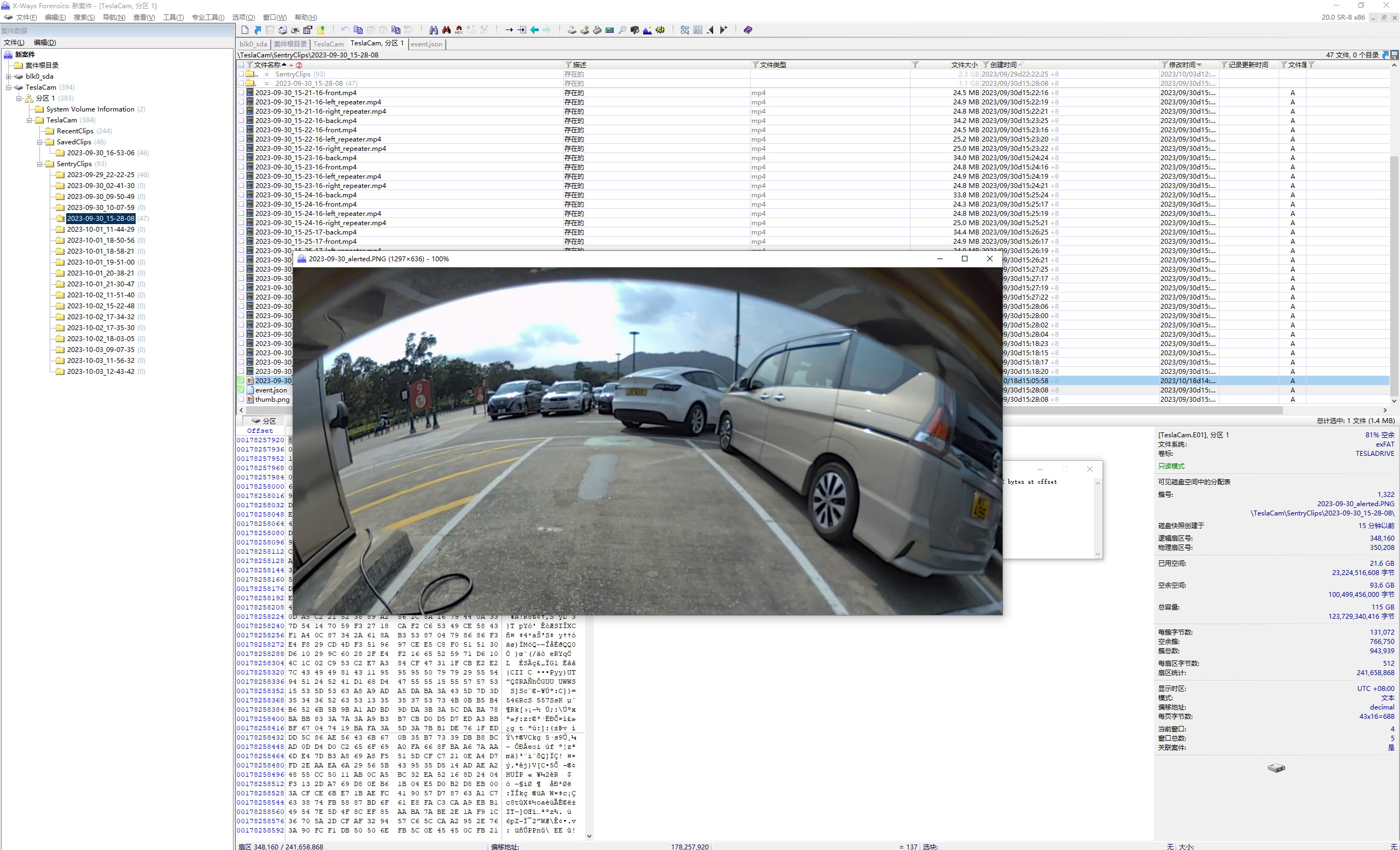1400x850 pixels.
Task: Open the 文件类型 column filter funnel
Action: point(756,65)
